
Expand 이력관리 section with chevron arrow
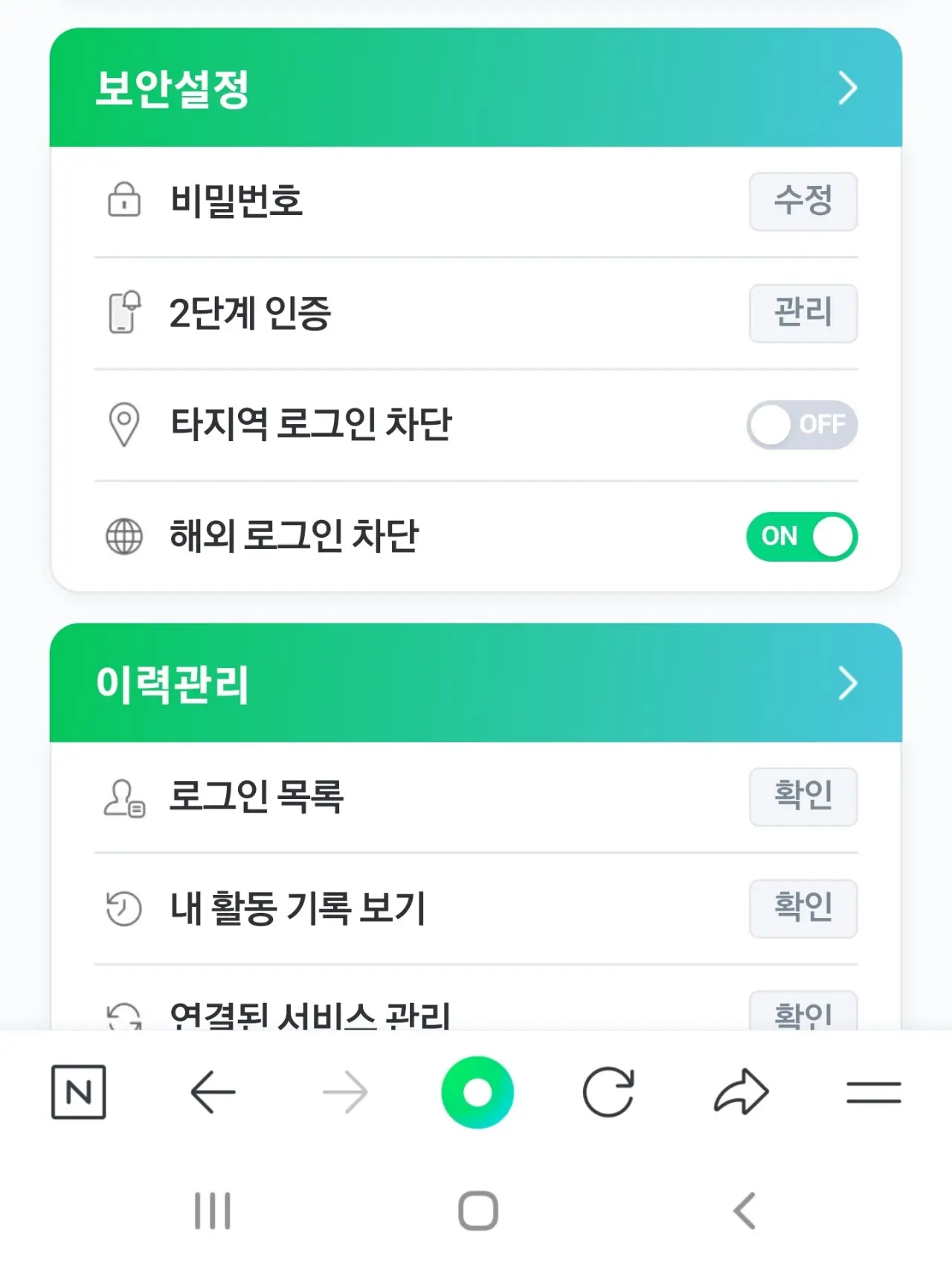847,683
